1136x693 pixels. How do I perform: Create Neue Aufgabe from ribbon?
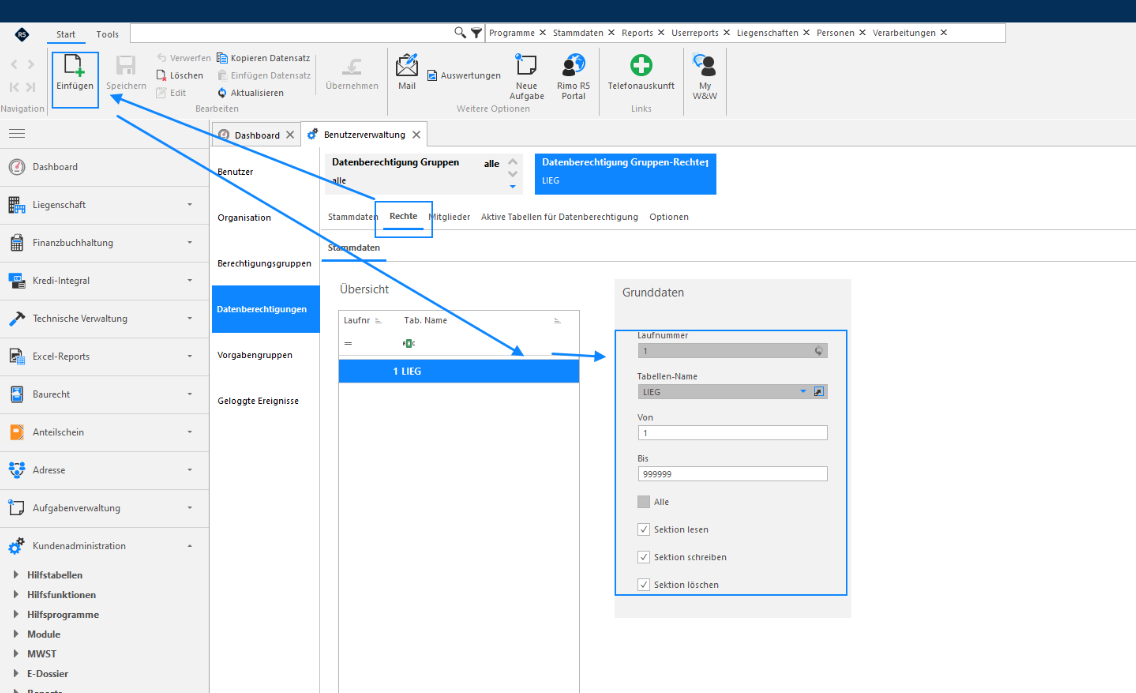click(526, 65)
